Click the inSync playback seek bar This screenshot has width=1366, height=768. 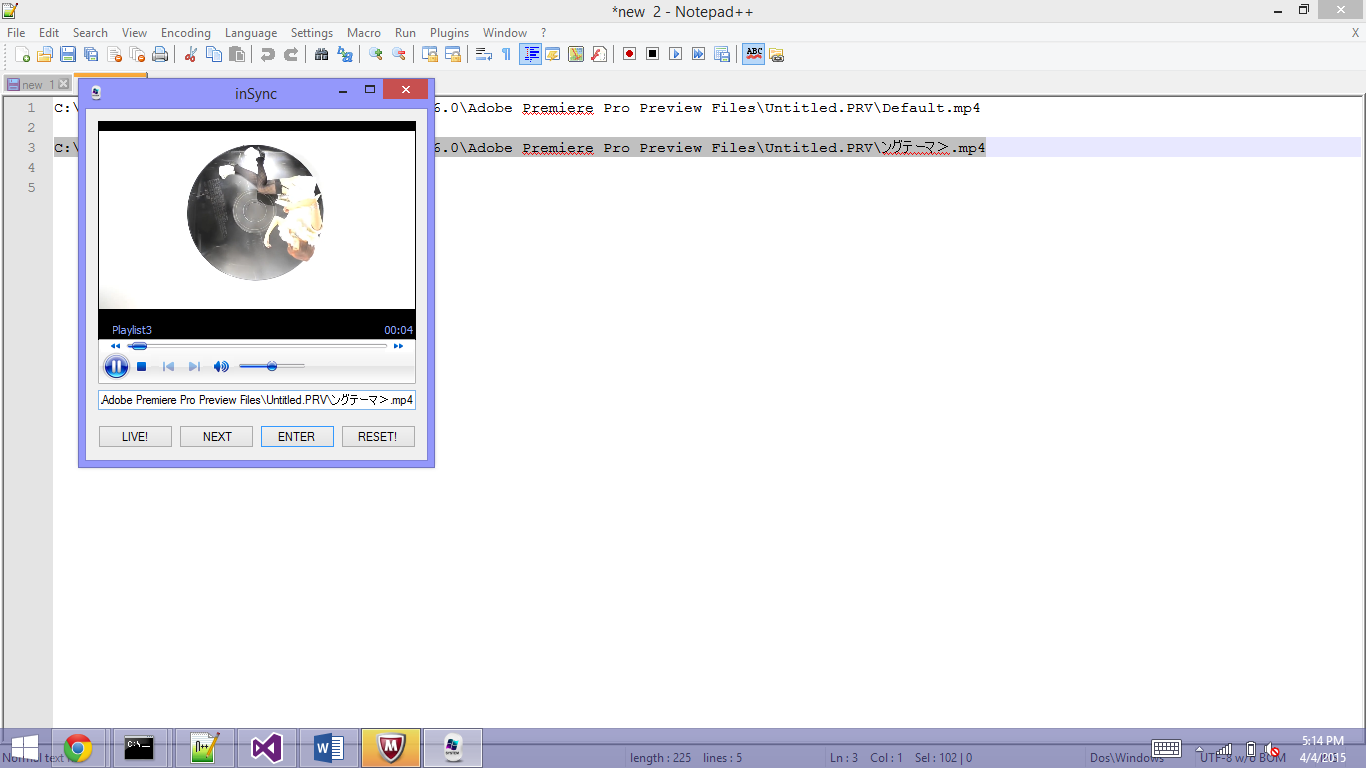click(257, 346)
